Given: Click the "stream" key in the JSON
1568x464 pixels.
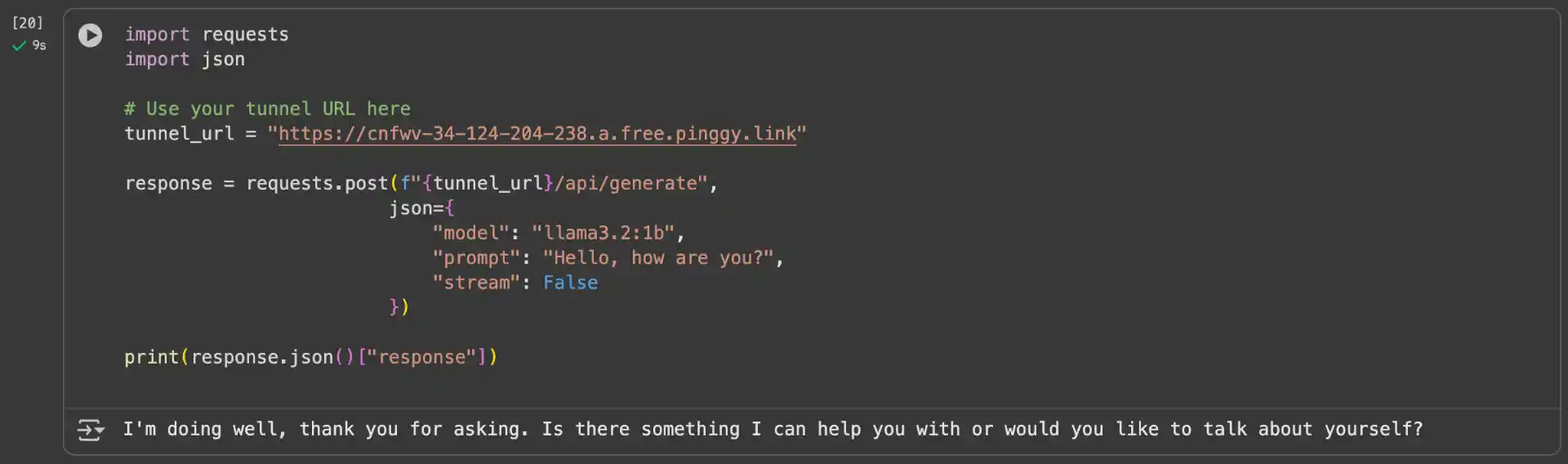Looking at the screenshot, I should point(476,283).
